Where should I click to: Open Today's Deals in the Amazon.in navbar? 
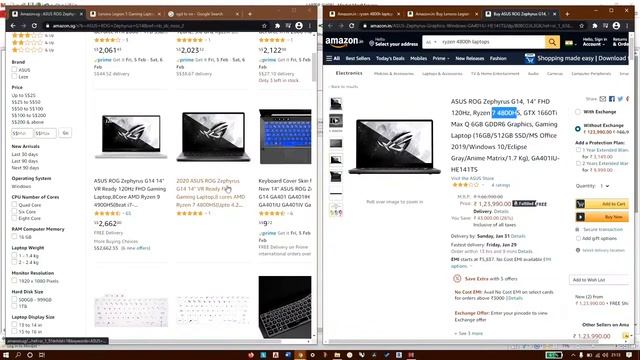point(390,58)
